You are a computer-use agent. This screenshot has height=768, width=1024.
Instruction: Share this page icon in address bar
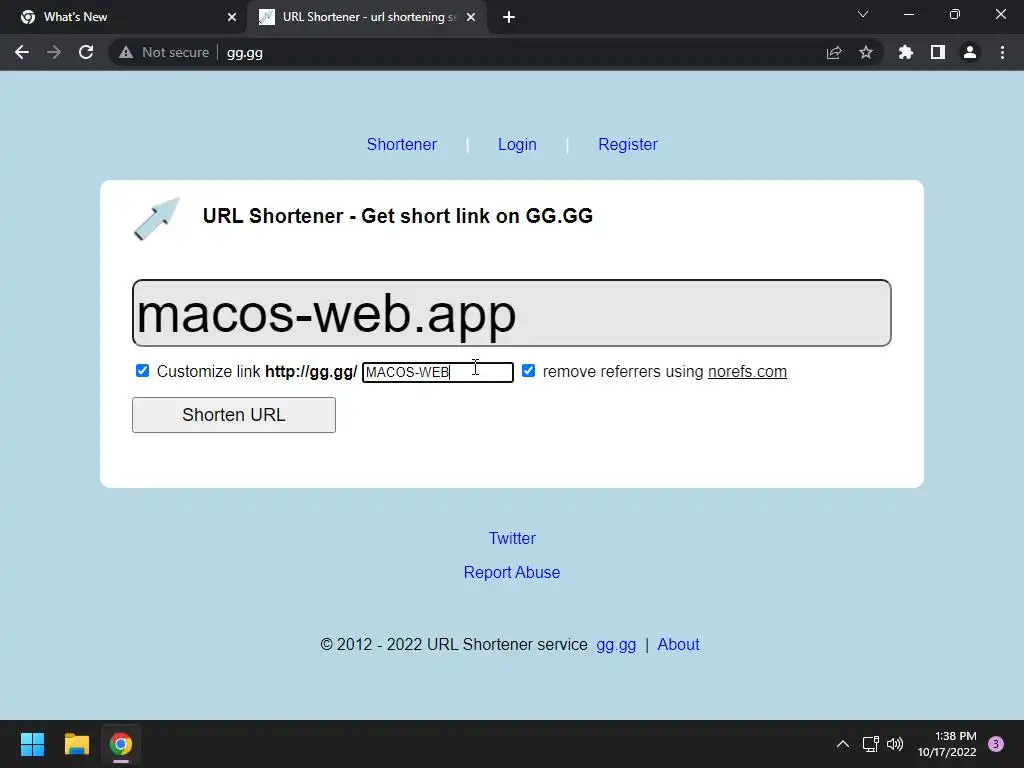click(834, 52)
